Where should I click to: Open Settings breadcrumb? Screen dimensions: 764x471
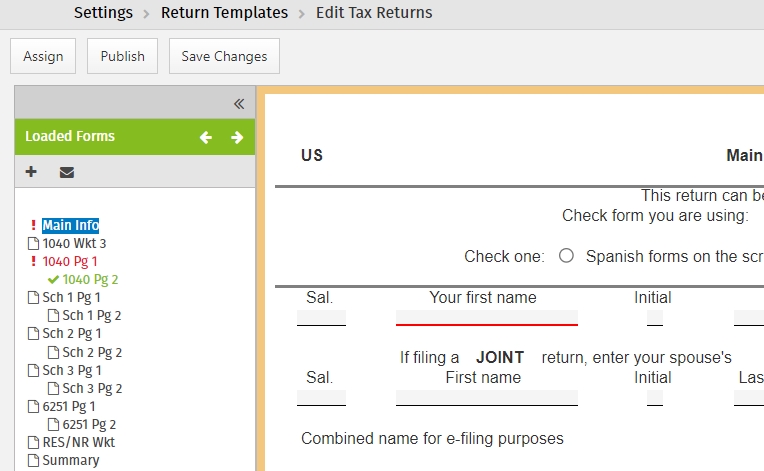103,12
